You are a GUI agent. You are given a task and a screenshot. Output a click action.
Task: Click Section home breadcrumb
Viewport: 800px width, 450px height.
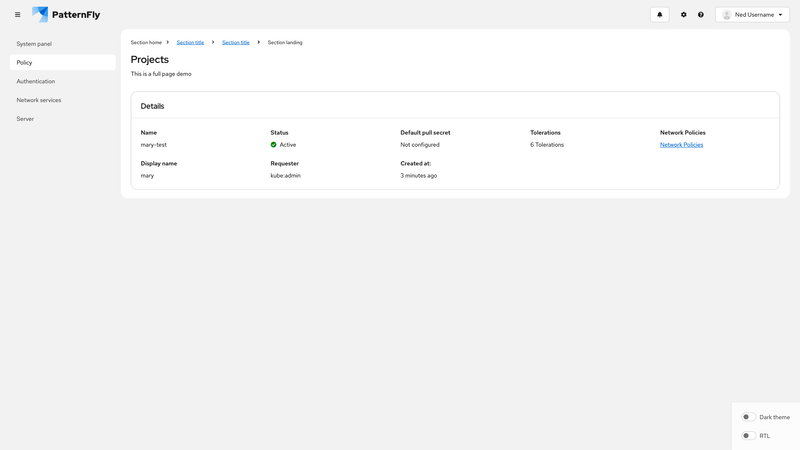(146, 43)
